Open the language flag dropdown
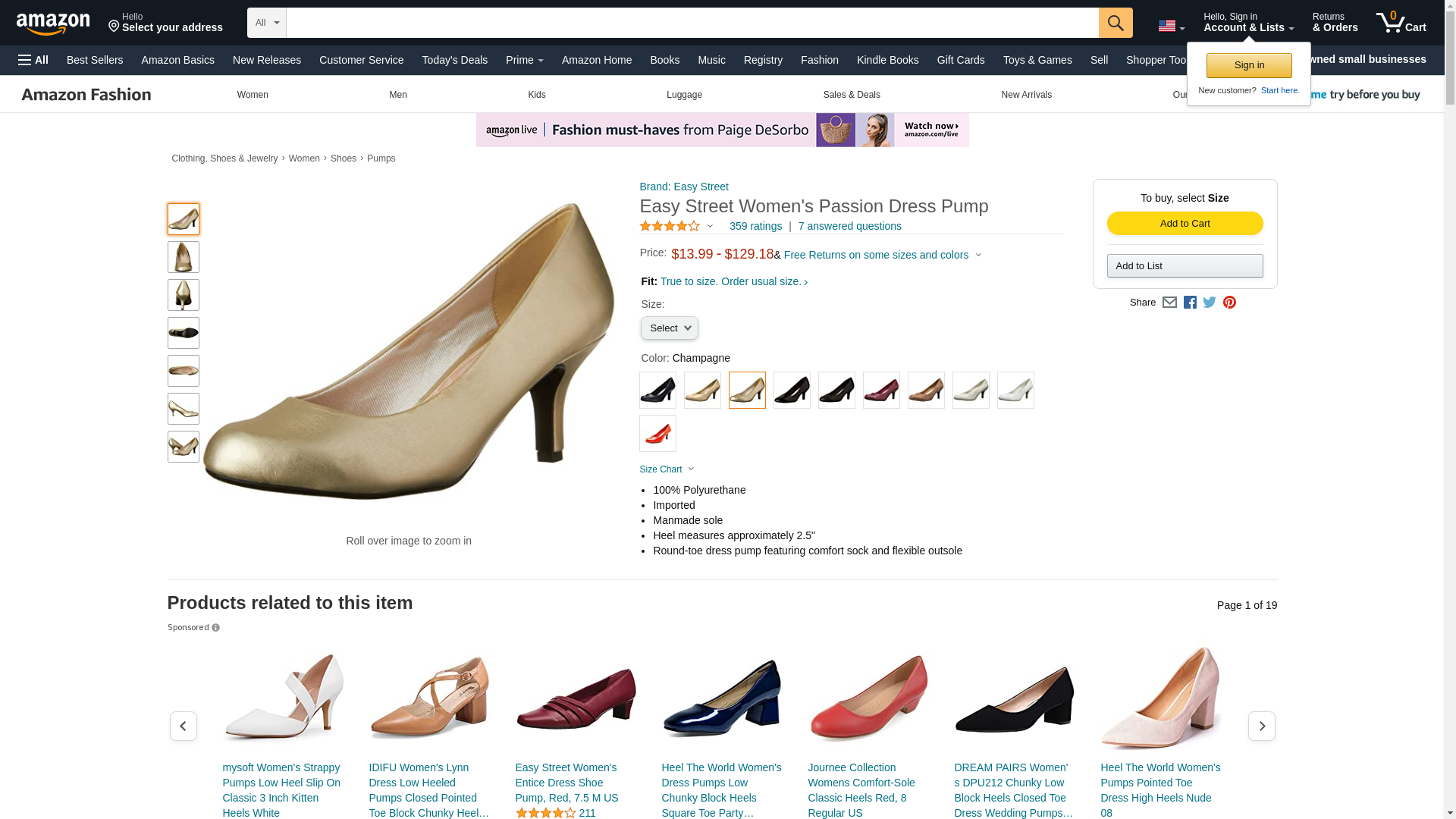1456x819 pixels. (1171, 27)
